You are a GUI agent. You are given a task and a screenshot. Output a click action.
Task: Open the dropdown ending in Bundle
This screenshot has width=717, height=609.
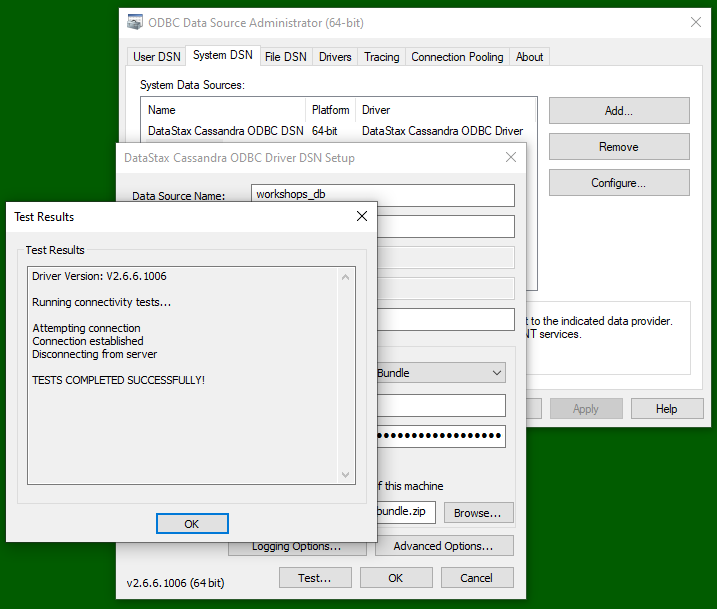click(441, 373)
